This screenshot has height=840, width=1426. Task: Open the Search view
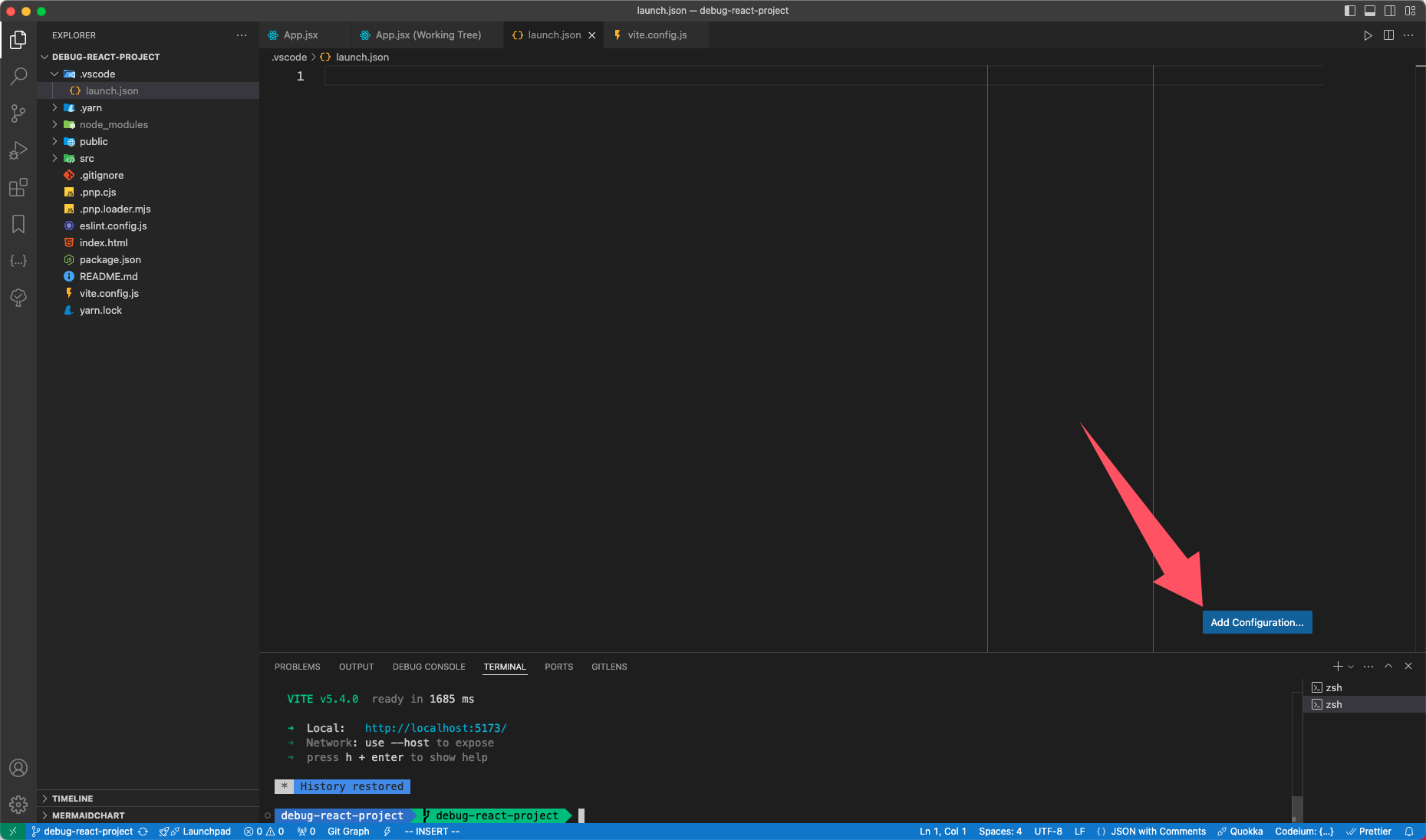(x=18, y=76)
